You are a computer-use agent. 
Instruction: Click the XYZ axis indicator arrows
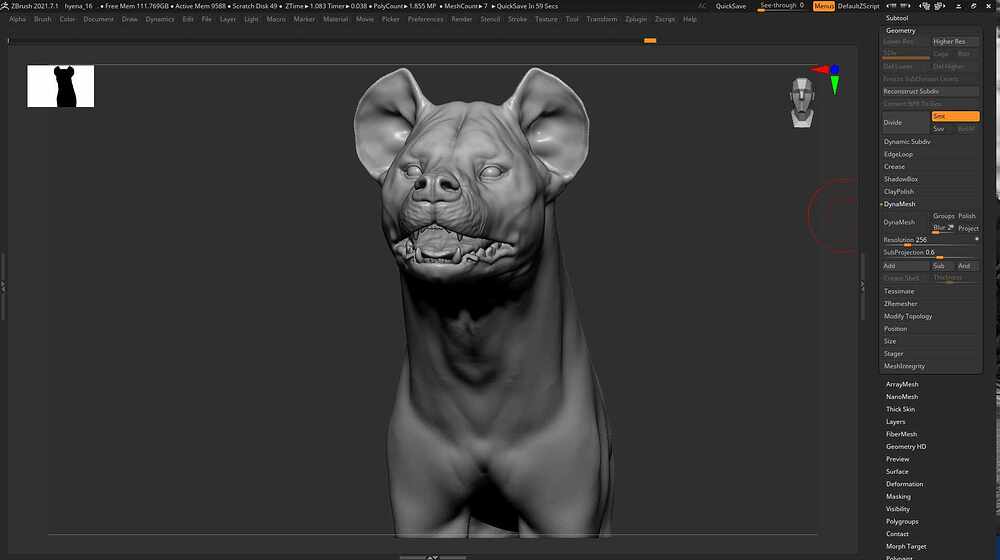(828, 78)
